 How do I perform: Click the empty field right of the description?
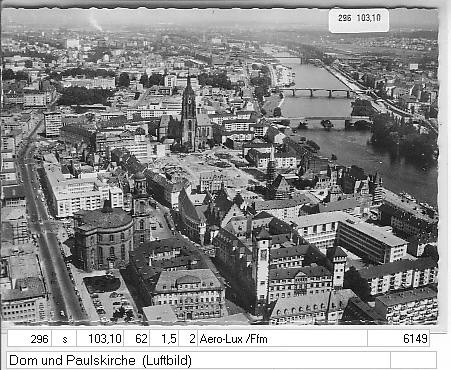pos(413,360)
